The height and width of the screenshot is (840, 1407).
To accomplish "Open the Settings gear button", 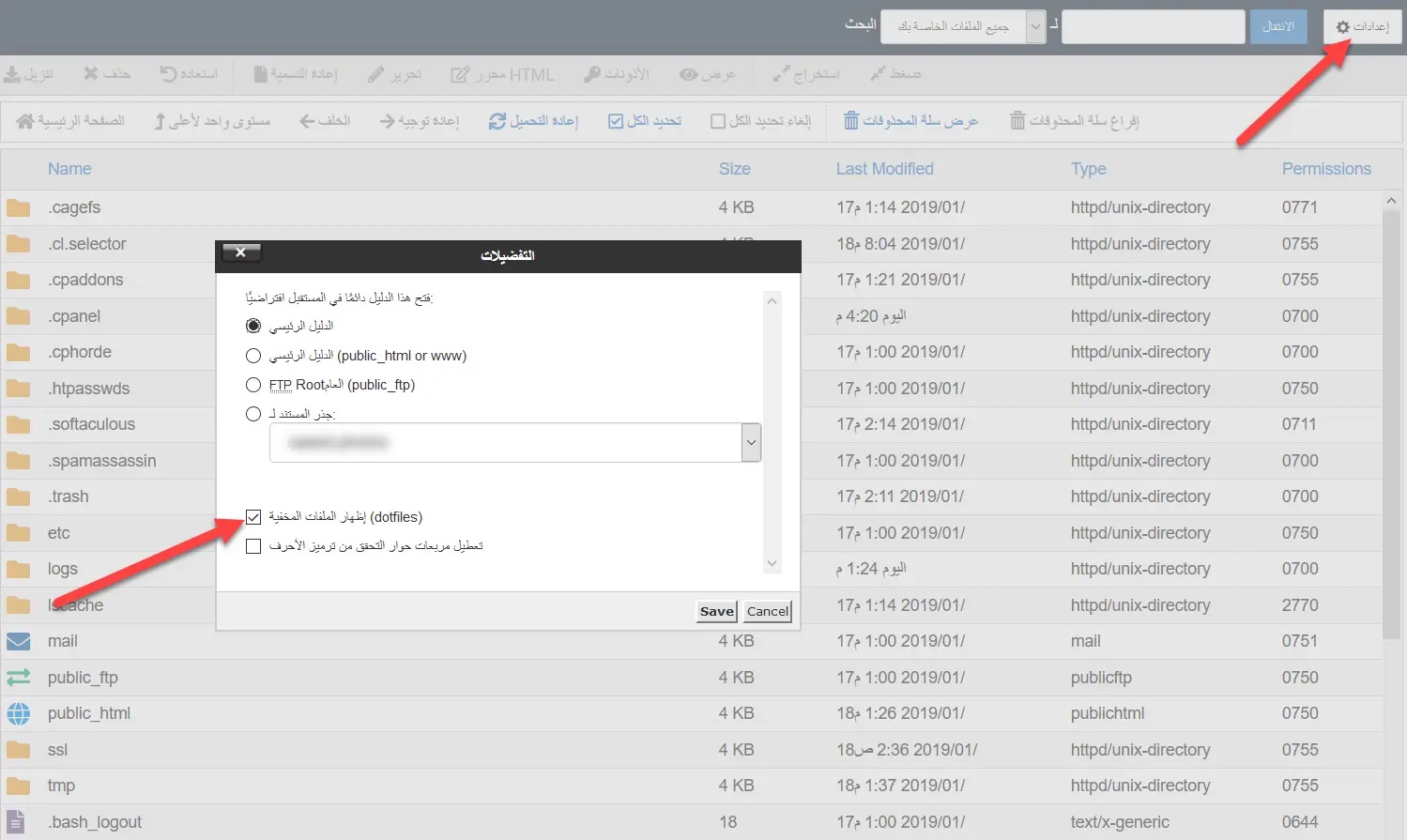I will pos(1363,26).
